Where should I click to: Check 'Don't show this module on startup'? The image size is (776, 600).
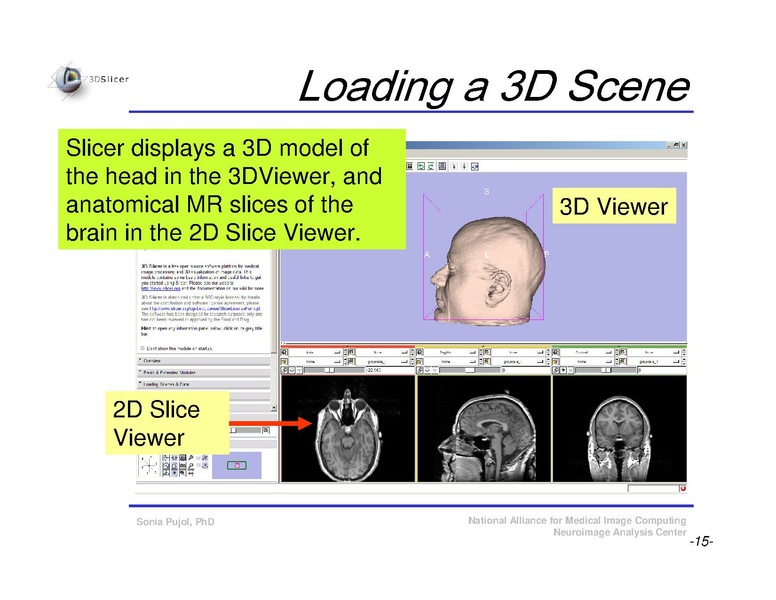[x=140, y=345]
